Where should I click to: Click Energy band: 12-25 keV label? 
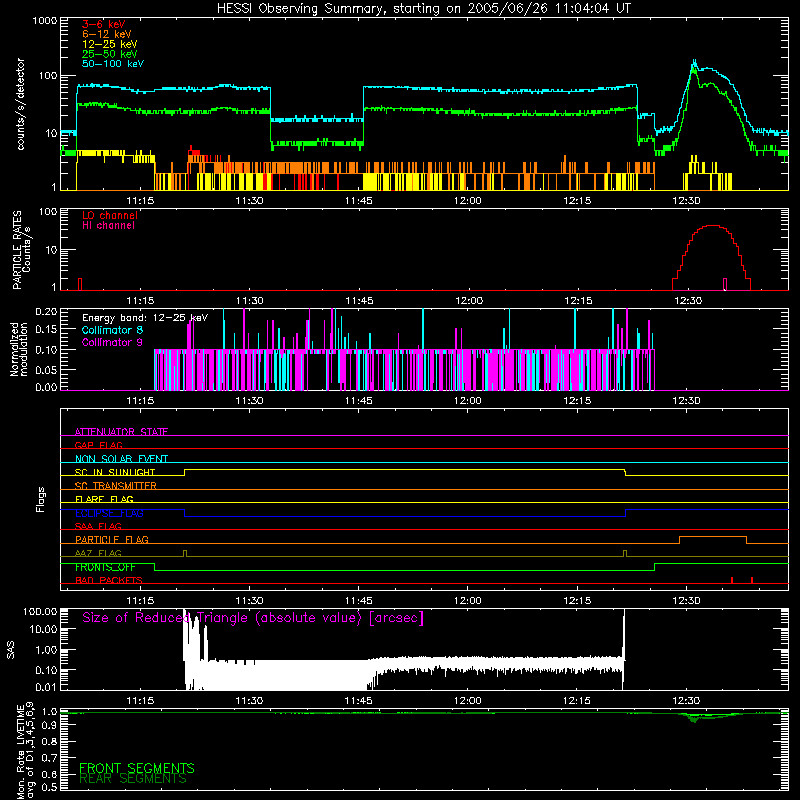pyautogui.click(x=145, y=318)
